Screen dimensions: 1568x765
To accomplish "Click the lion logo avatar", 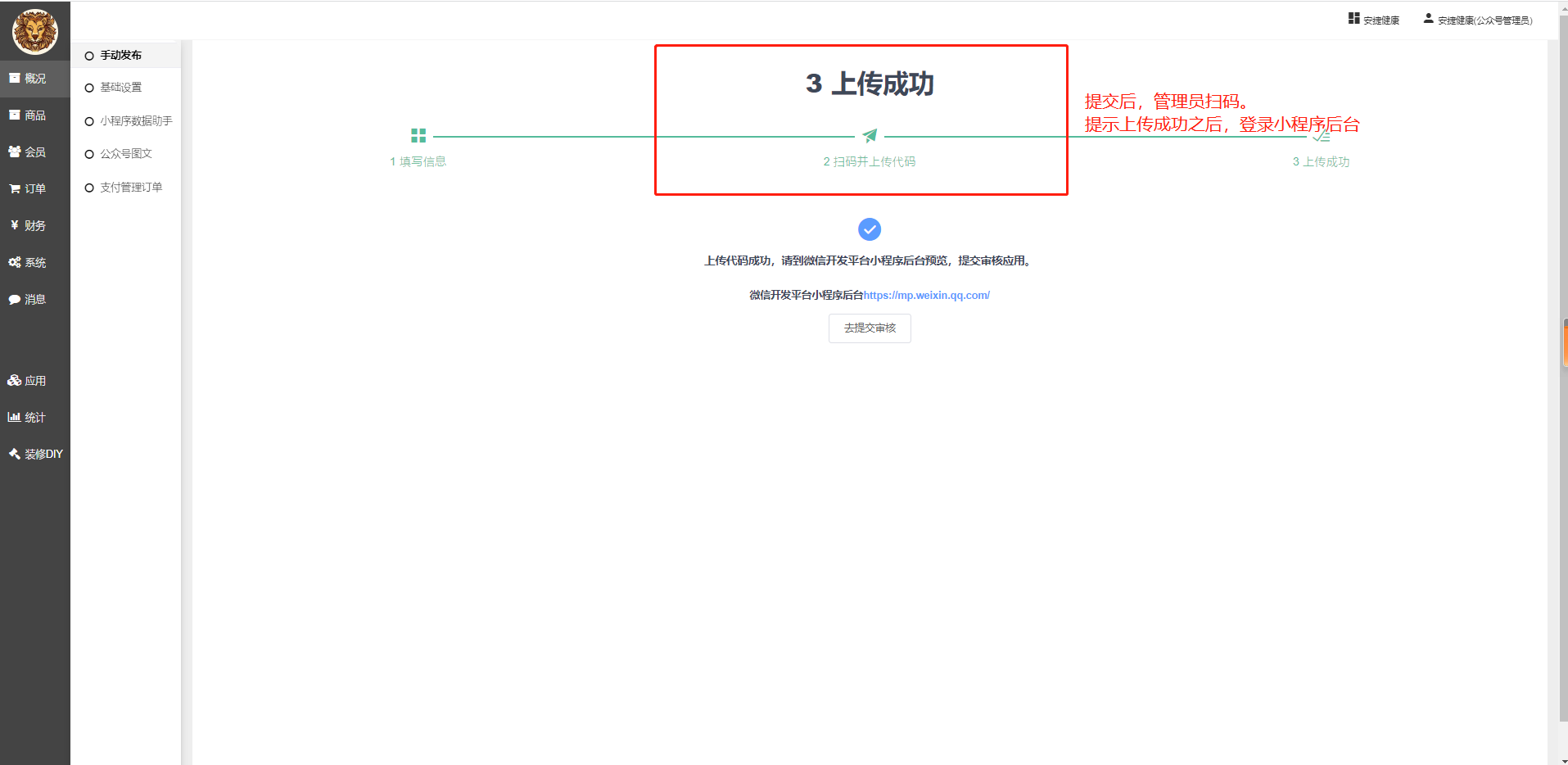I will coord(34,32).
